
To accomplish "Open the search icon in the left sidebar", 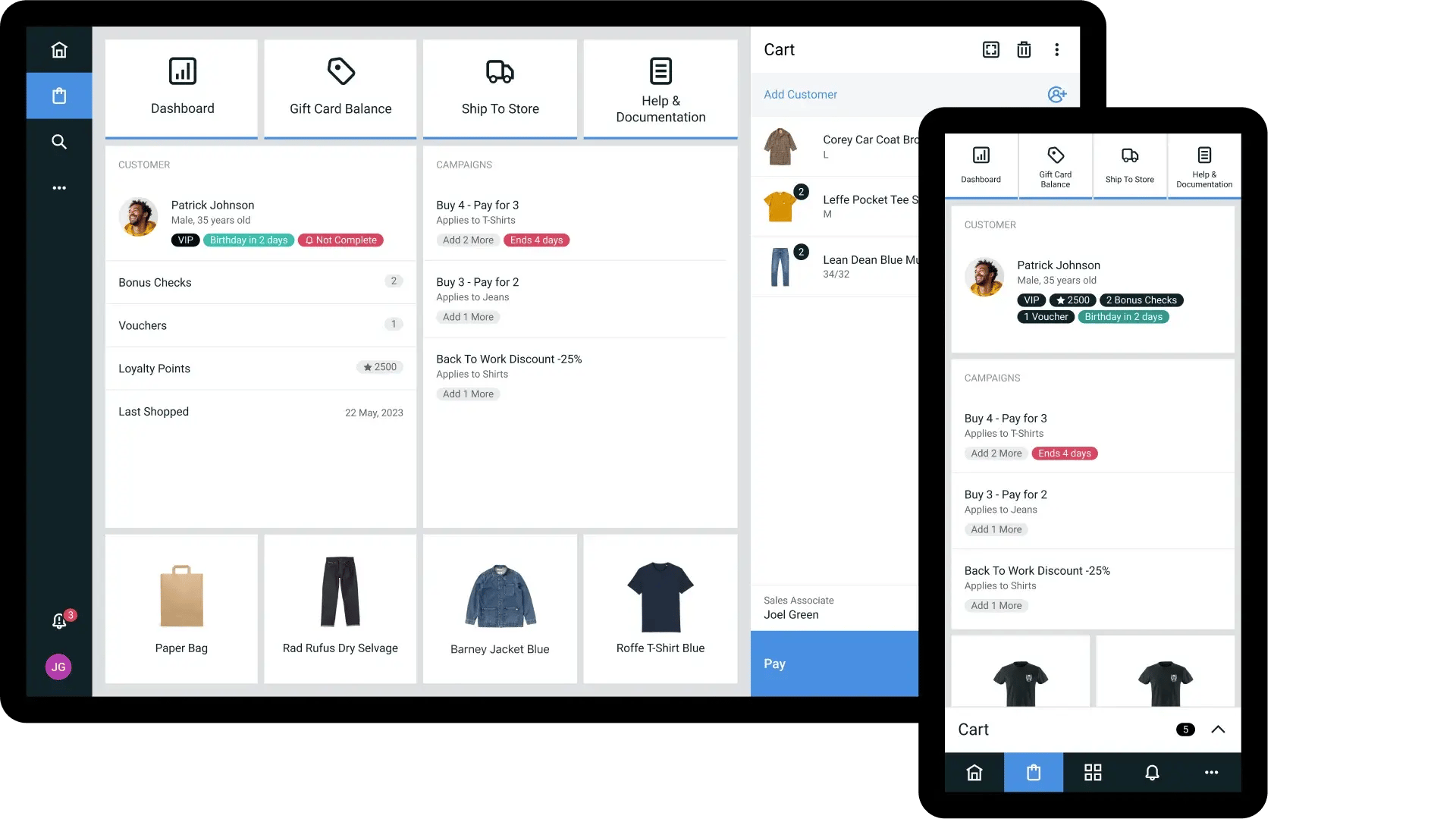I will coord(58,141).
